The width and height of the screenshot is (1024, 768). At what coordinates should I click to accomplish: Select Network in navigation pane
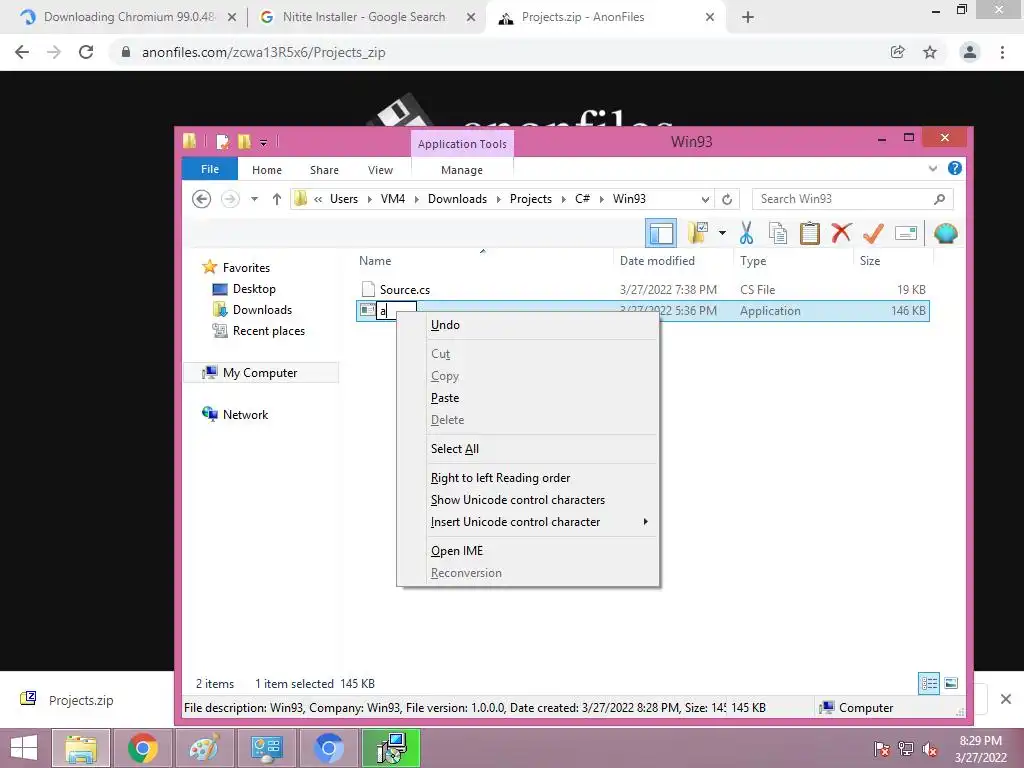tap(245, 415)
